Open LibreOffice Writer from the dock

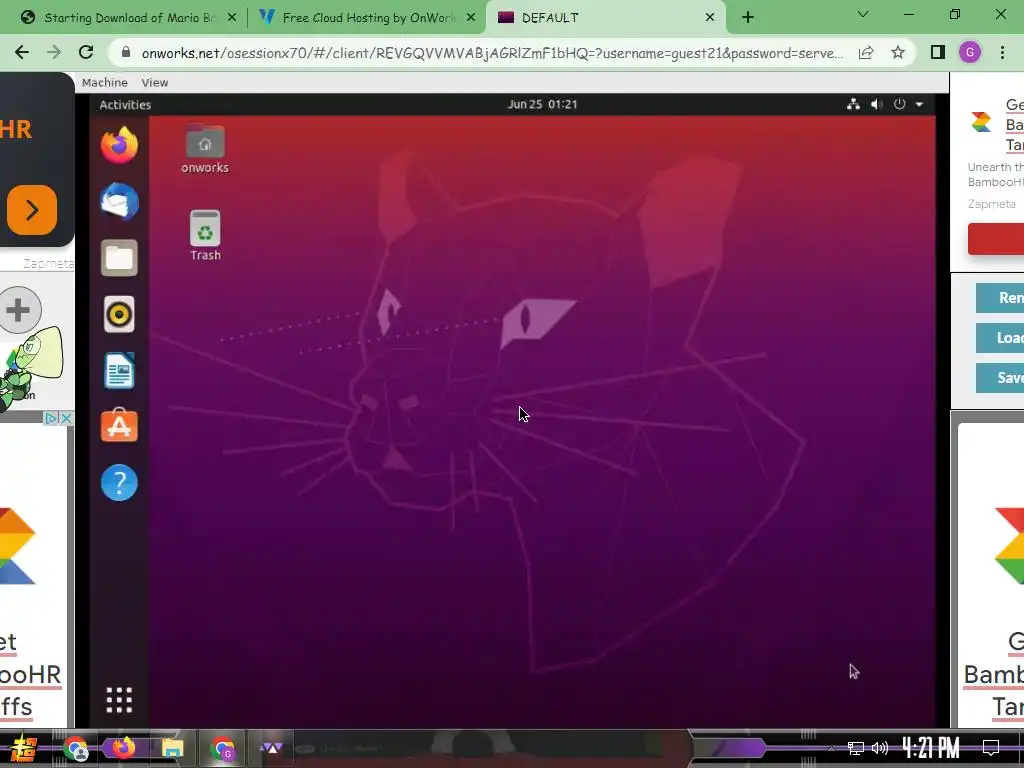pyautogui.click(x=120, y=371)
